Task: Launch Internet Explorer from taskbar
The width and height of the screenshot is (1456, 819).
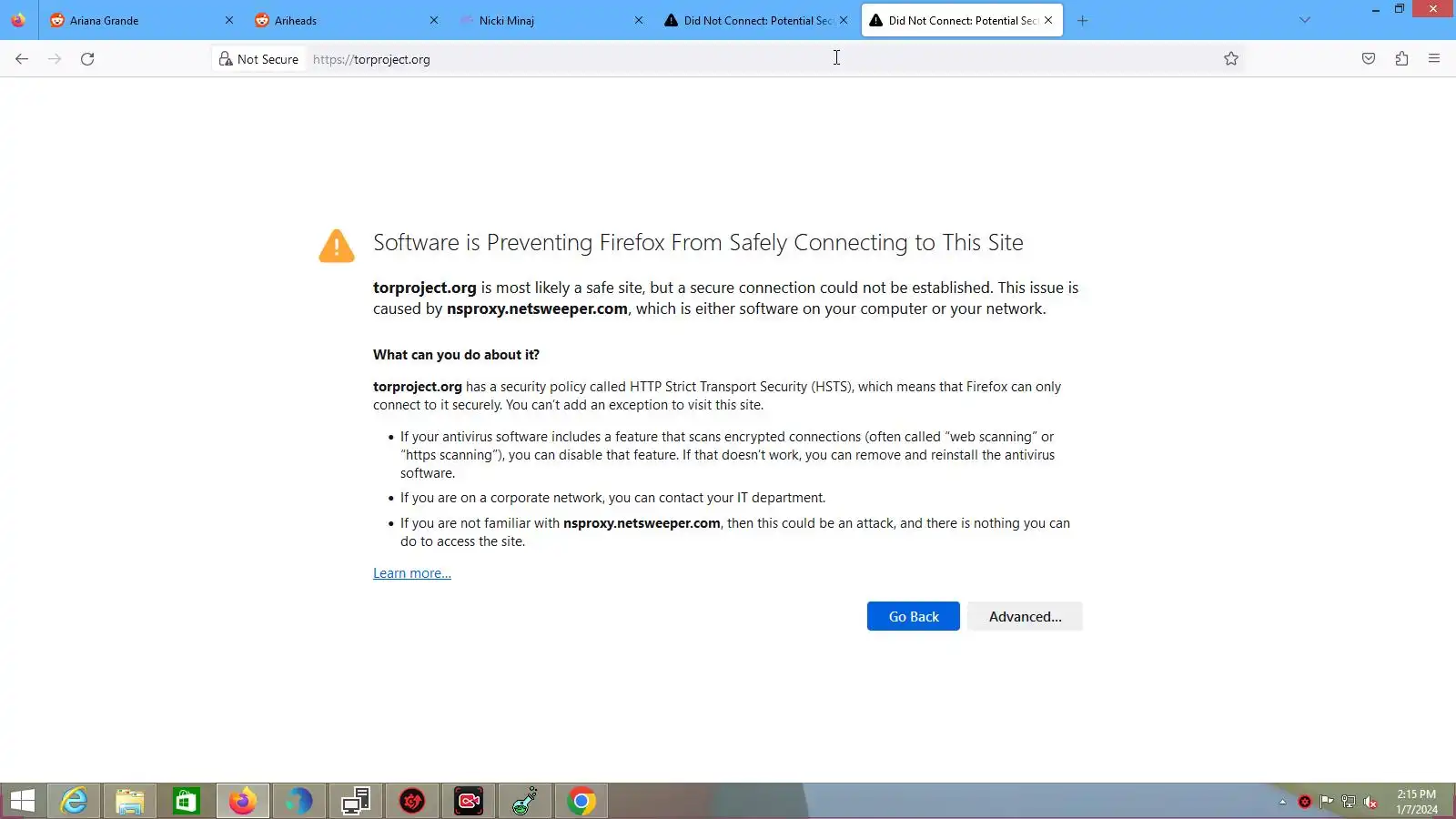Action: tap(74, 801)
